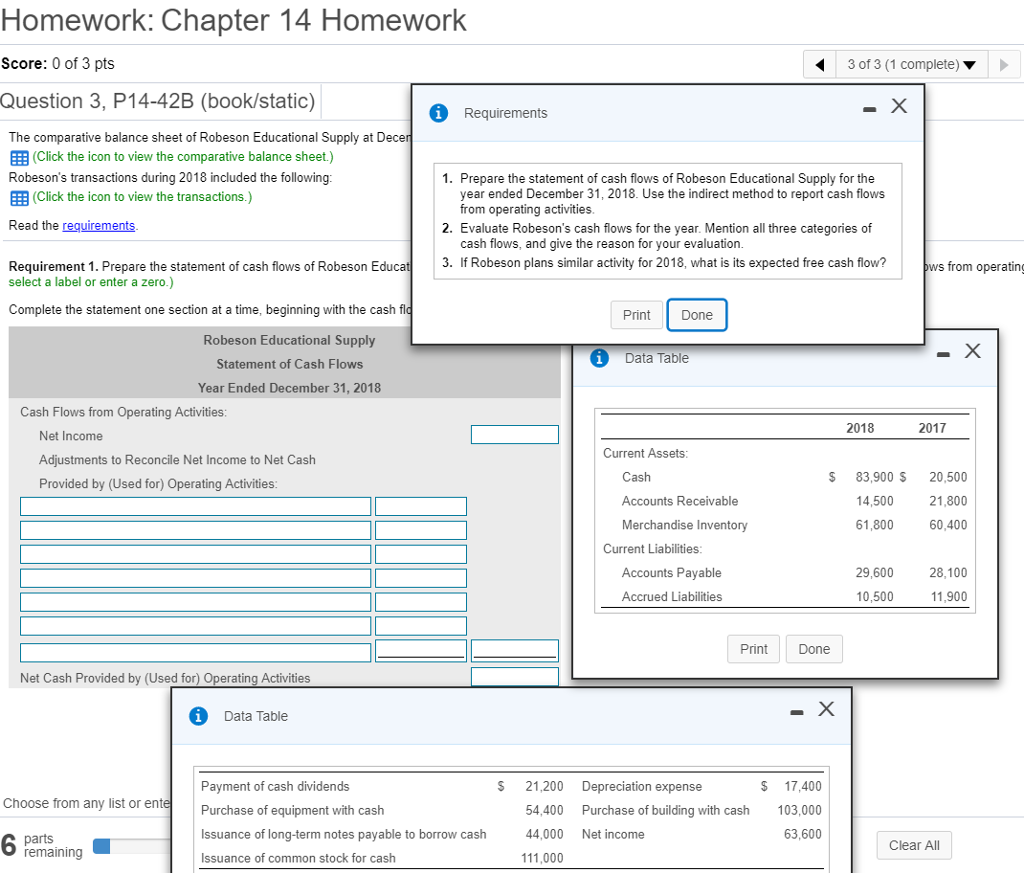Close the transactions Data Table dialog
1024x873 pixels.
826,709
